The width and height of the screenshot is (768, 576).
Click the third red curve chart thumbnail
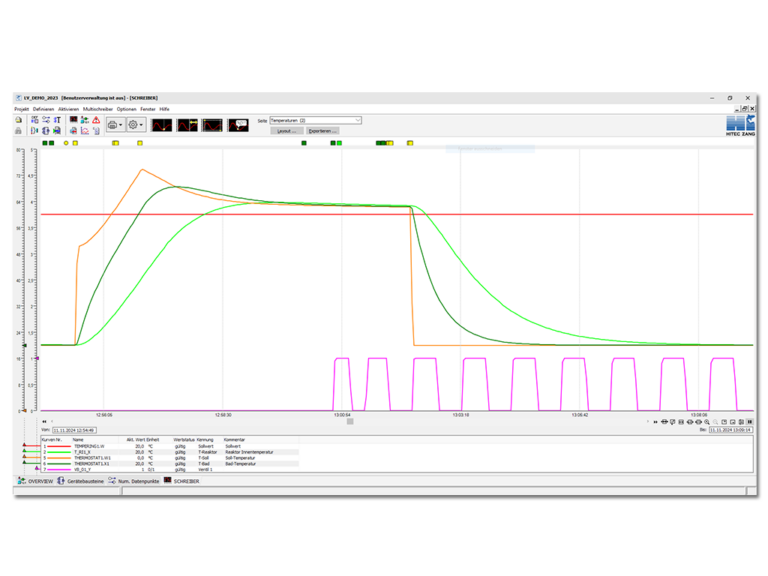tap(212, 125)
